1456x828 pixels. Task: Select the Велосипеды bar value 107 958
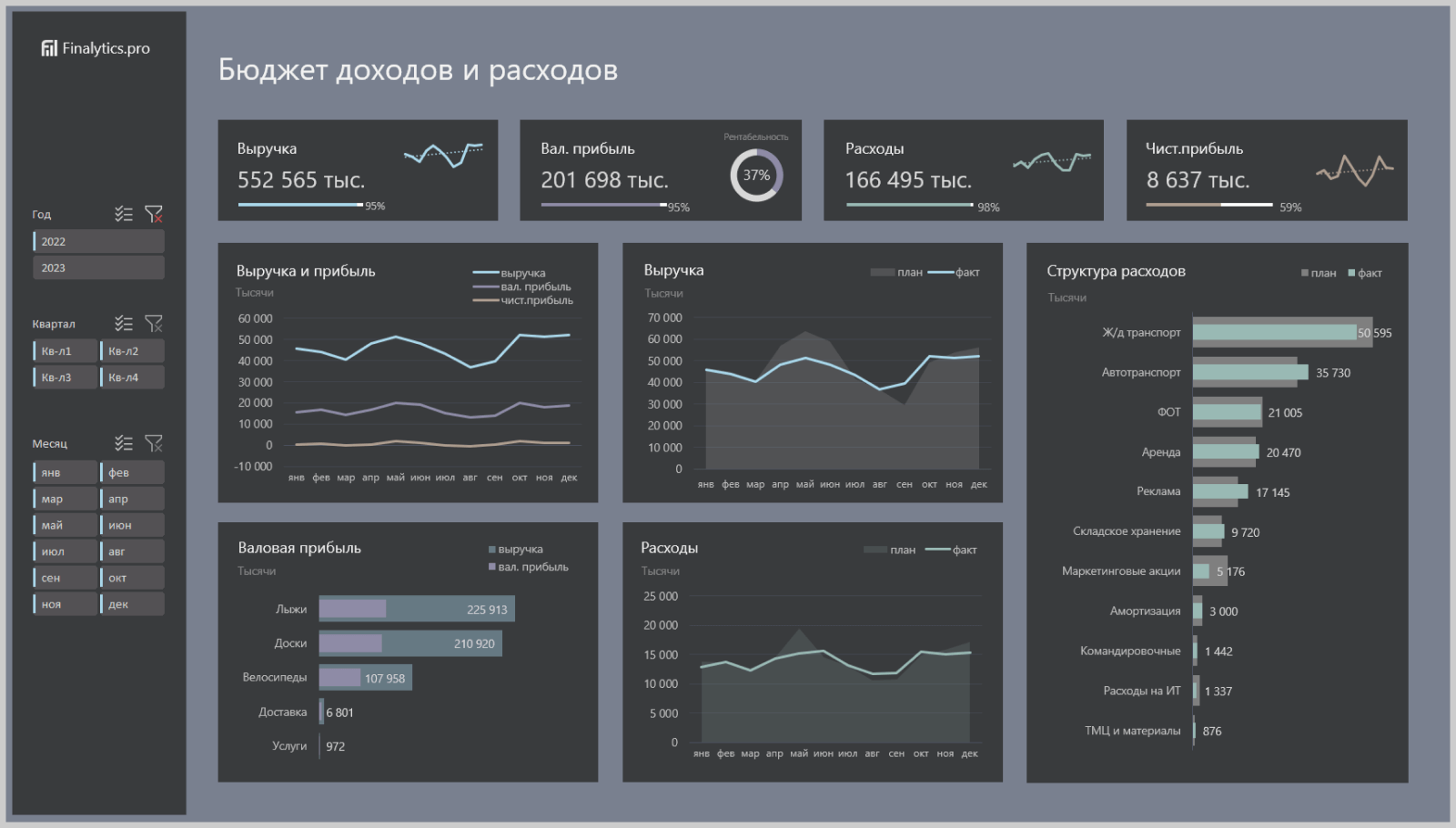click(385, 679)
